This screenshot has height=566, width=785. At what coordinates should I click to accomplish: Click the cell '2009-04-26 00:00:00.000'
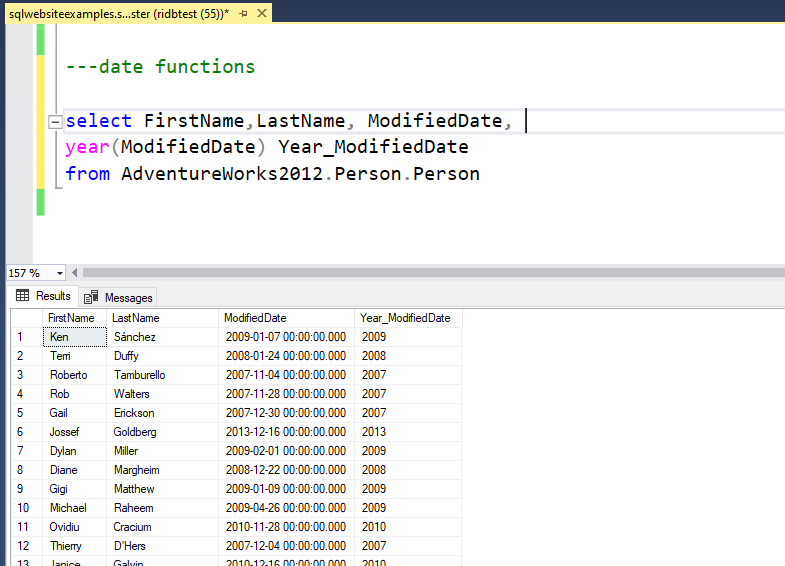tap(286, 508)
